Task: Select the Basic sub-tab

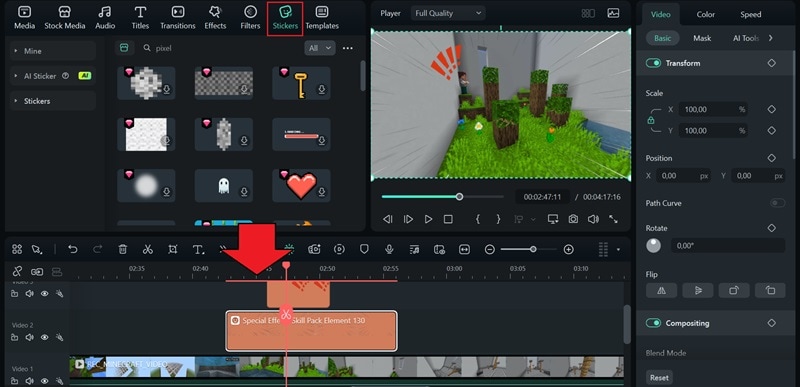Action: [663, 38]
